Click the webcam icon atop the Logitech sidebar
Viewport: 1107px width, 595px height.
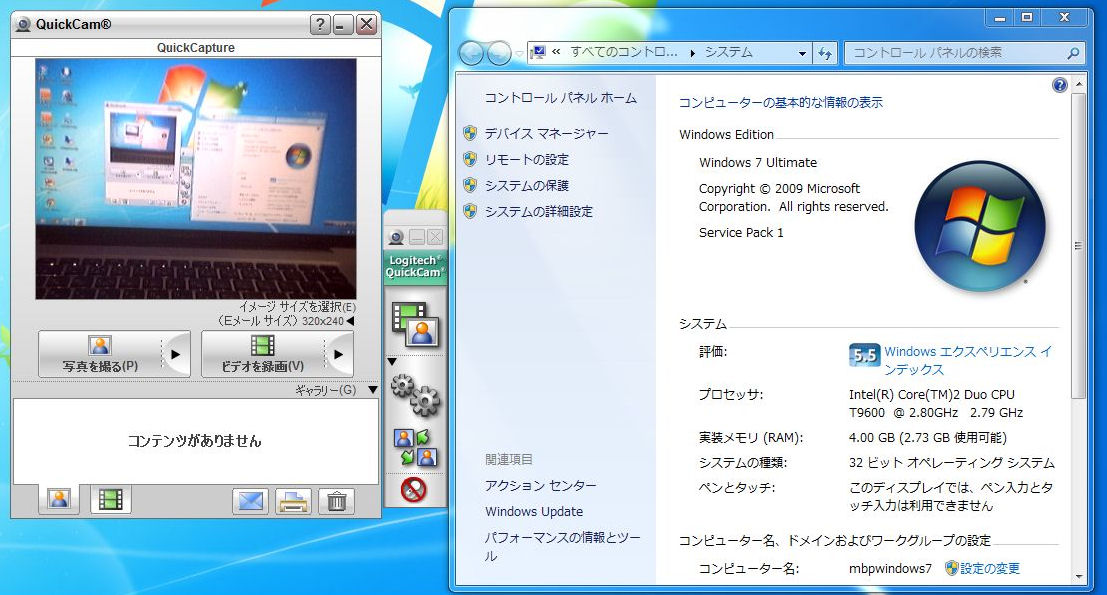click(396, 237)
